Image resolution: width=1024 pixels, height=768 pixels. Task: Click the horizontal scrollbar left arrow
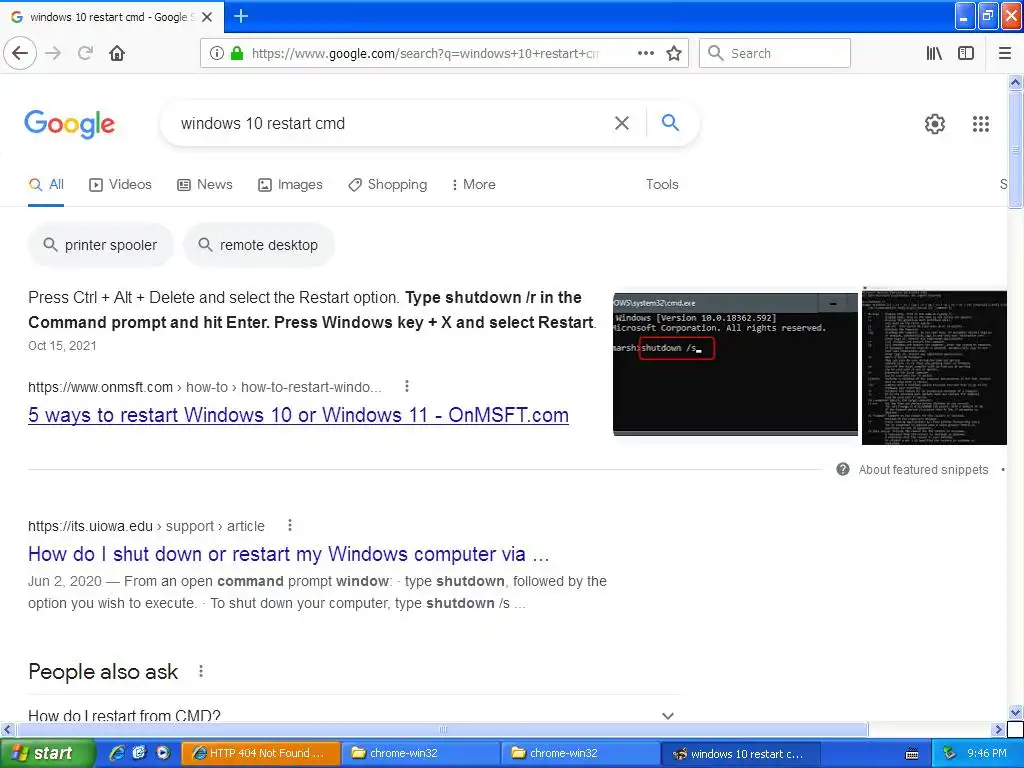tap(7, 729)
